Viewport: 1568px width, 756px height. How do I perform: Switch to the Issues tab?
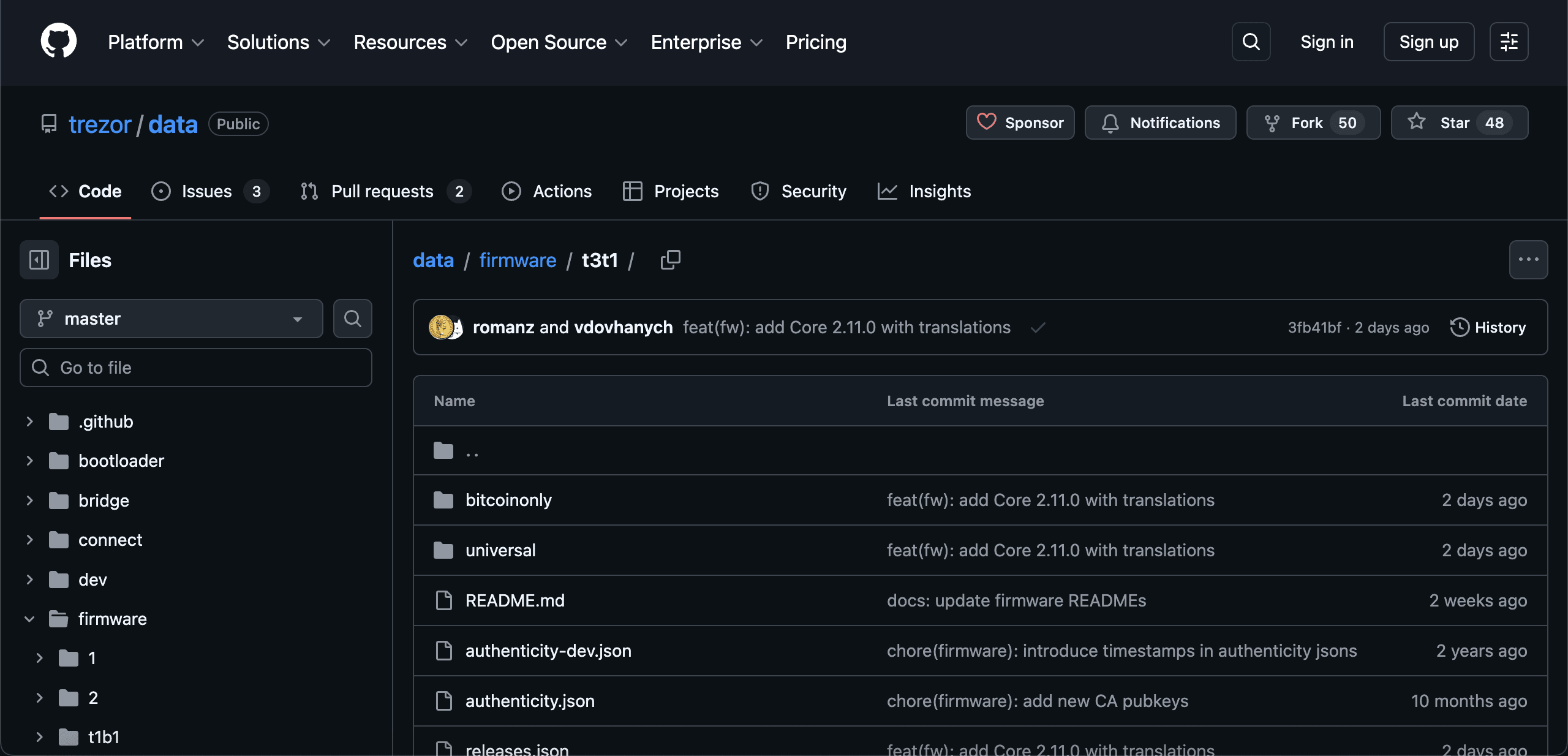205,191
